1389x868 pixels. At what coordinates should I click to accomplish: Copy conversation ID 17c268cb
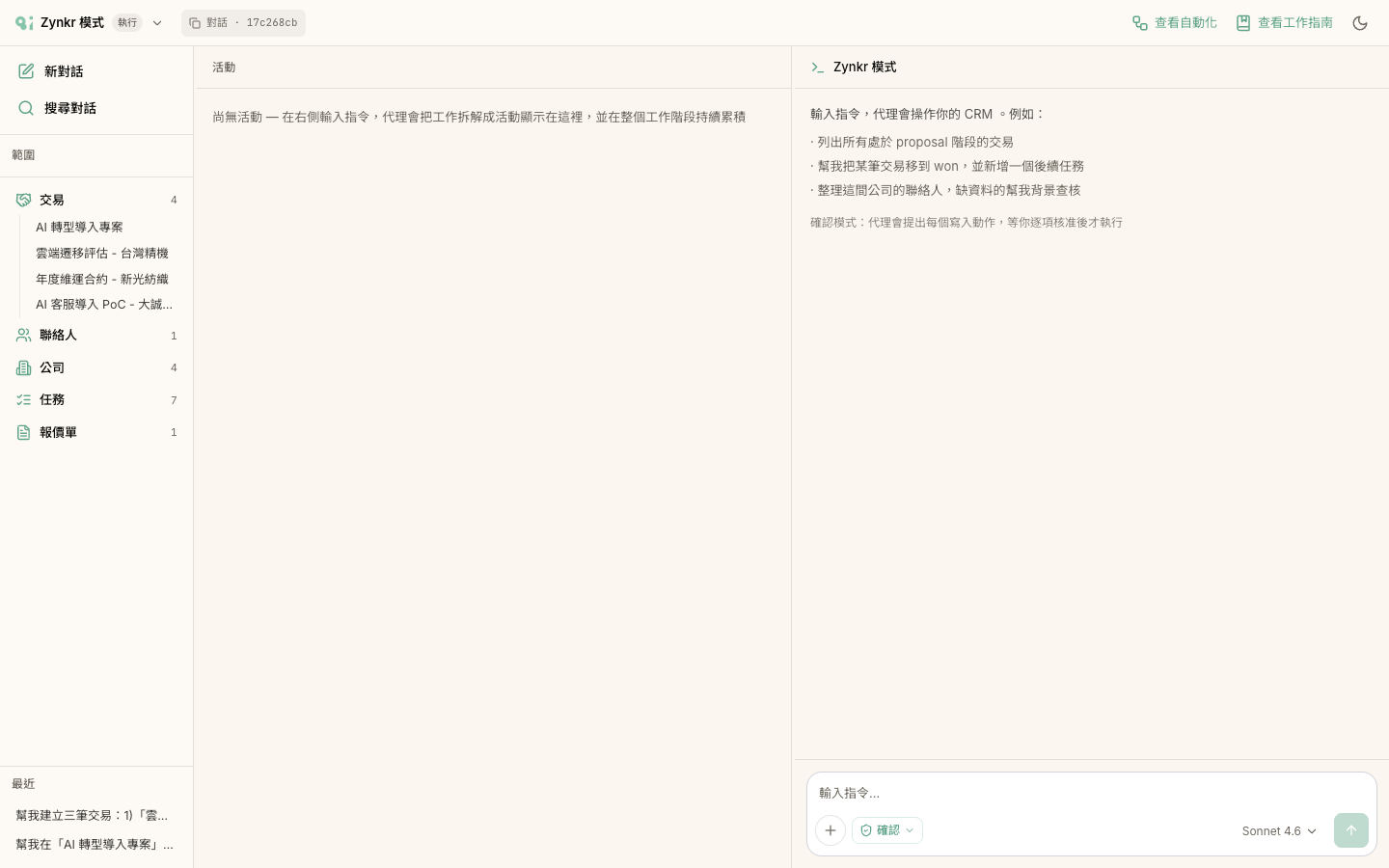tap(243, 23)
